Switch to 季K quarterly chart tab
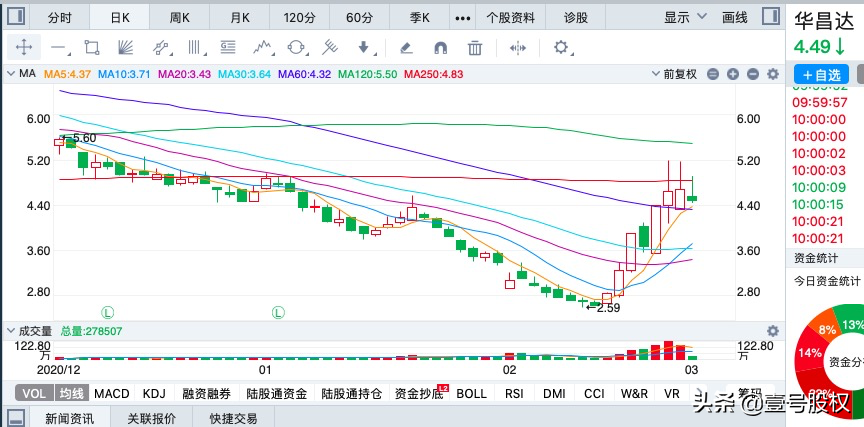This screenshot has height=427, width=864. (x=419, y=18)
